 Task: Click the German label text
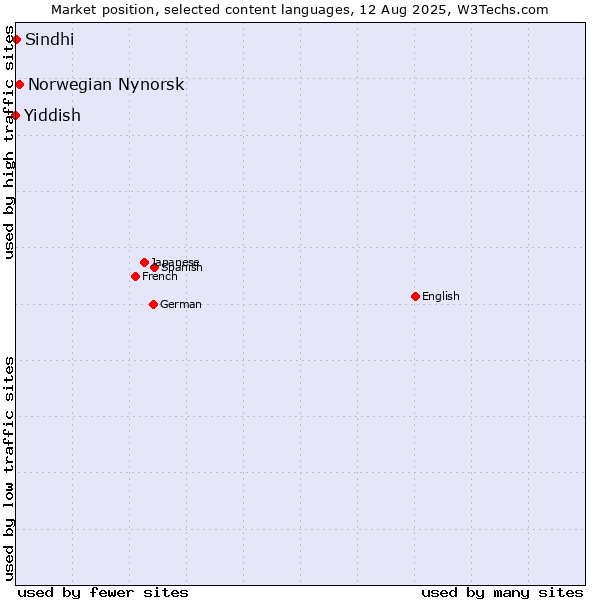181,305
